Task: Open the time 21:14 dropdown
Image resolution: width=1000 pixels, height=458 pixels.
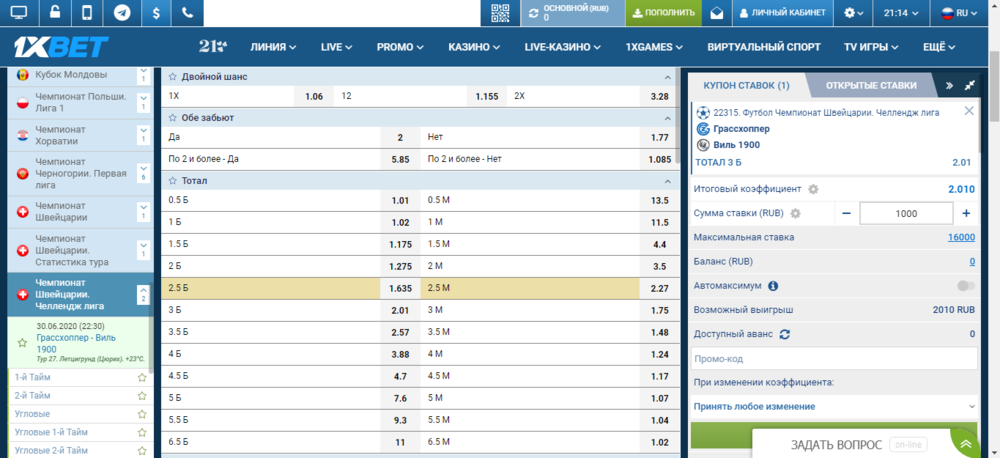Action: [901, 13]
